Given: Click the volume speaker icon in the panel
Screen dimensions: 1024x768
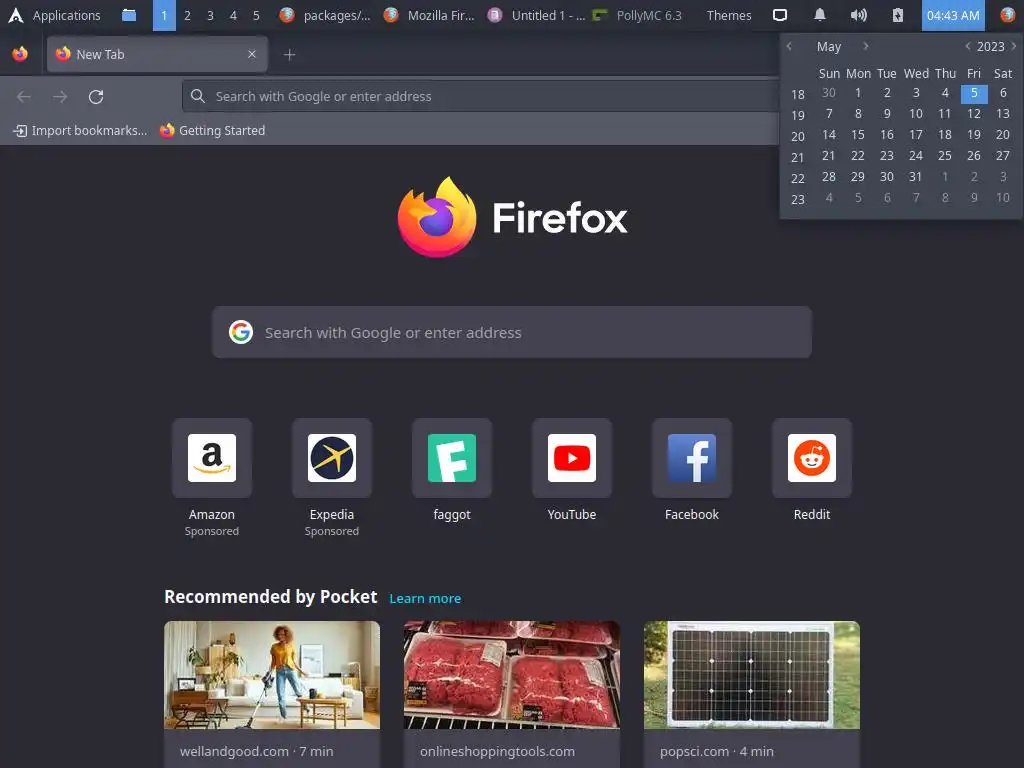Looking at the screenshot, I should coord(859,15).
